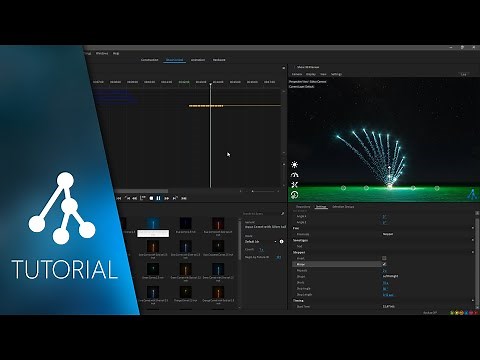The width and height of the screenshot is (480, 360).
Task: Click the sun brightness icon in 3D view
Action: (x=294, y=165)
